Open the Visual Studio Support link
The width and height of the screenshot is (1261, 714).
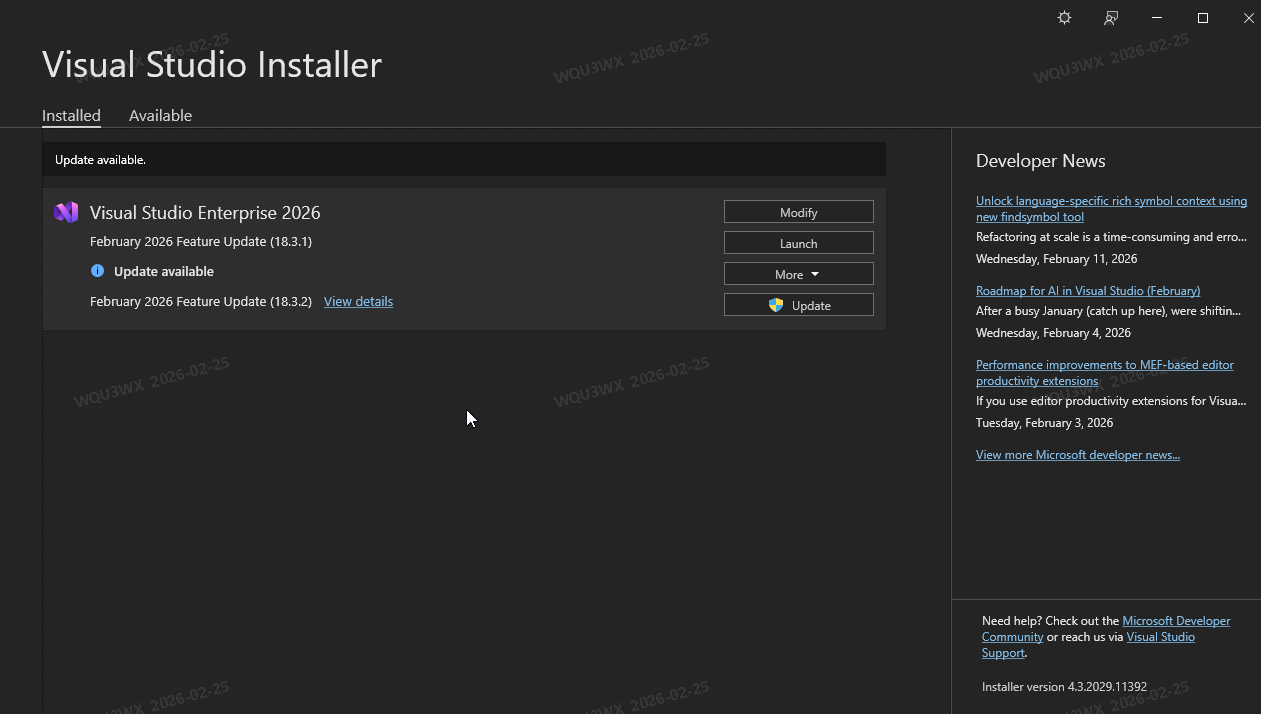point(1160,637)
